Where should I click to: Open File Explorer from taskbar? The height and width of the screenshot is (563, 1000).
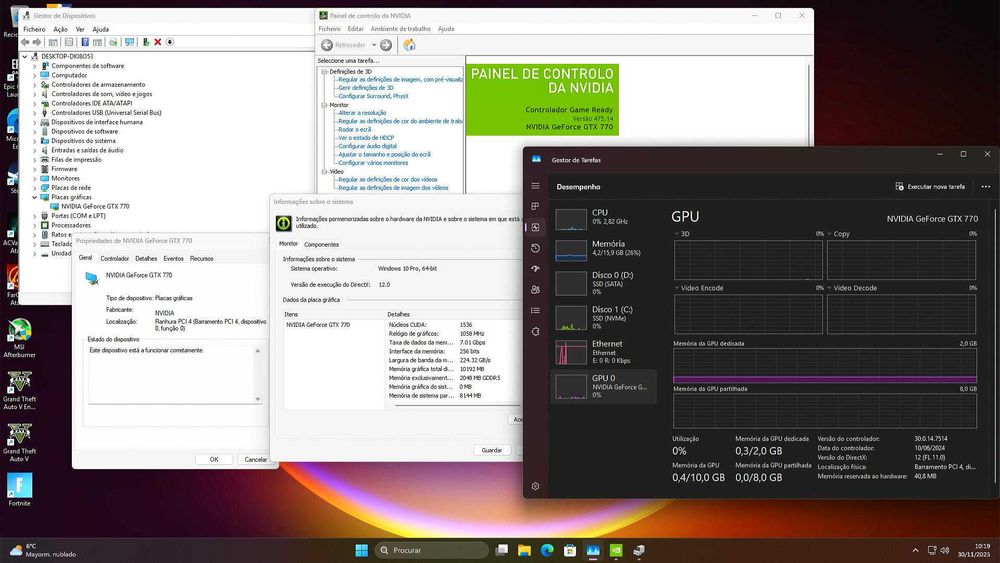524,550
